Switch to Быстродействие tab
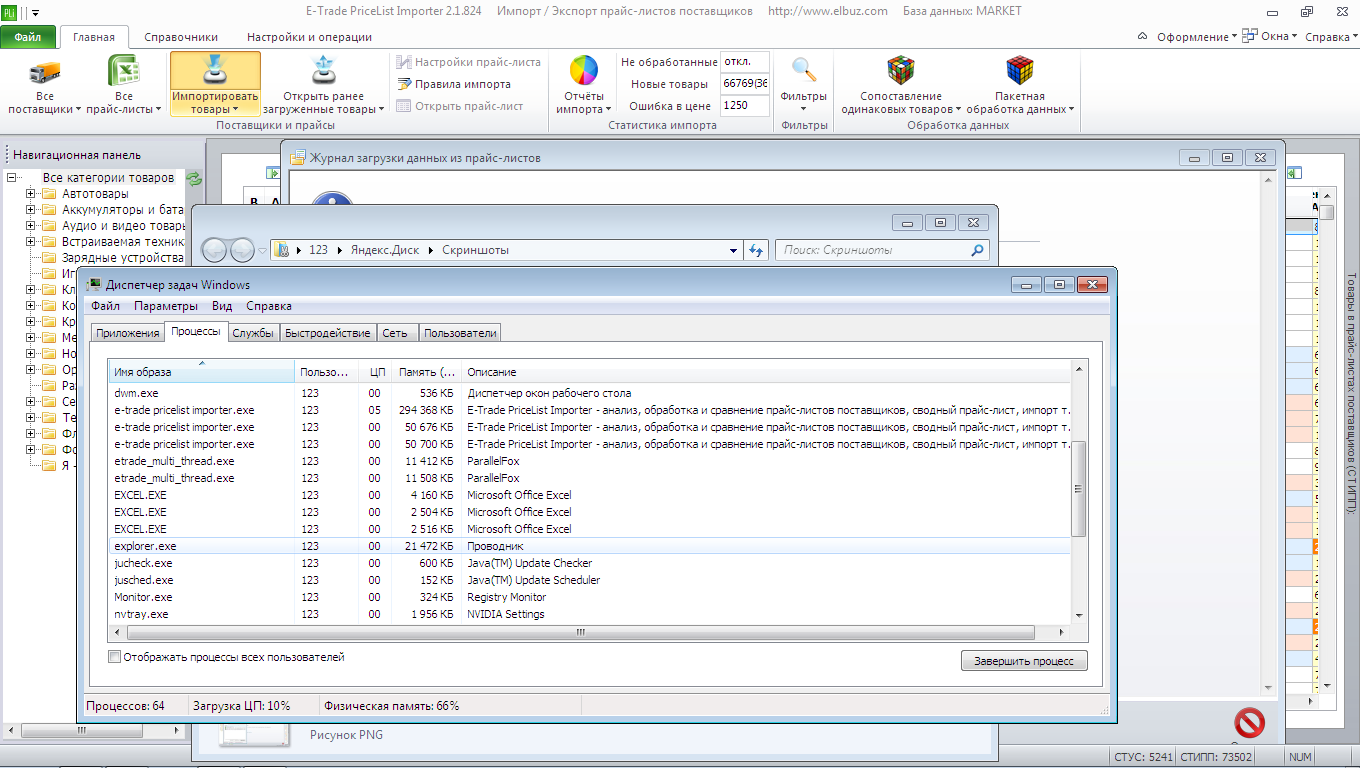Image resolution: width=1360 pixels, height=768 pixels. 327,333
